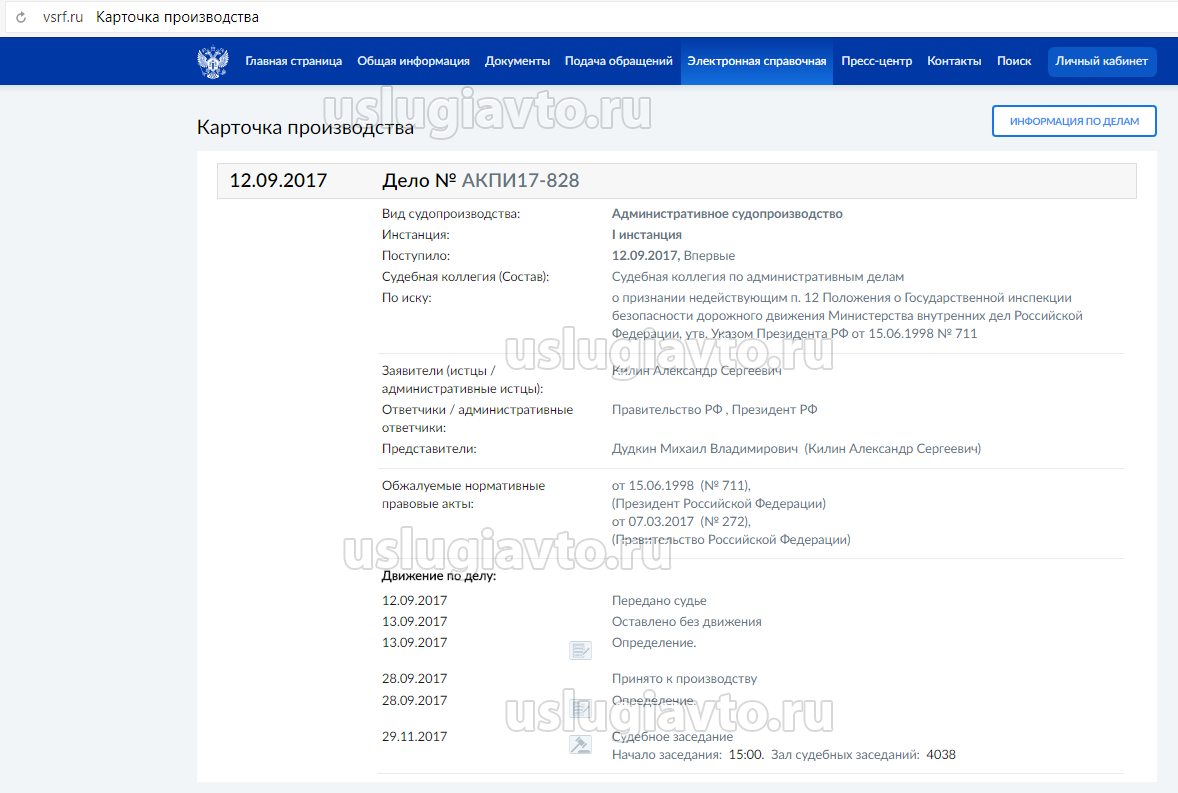Open the Пресс-центр menu item
Viewport: 1178px width, 793px height.
876,61
